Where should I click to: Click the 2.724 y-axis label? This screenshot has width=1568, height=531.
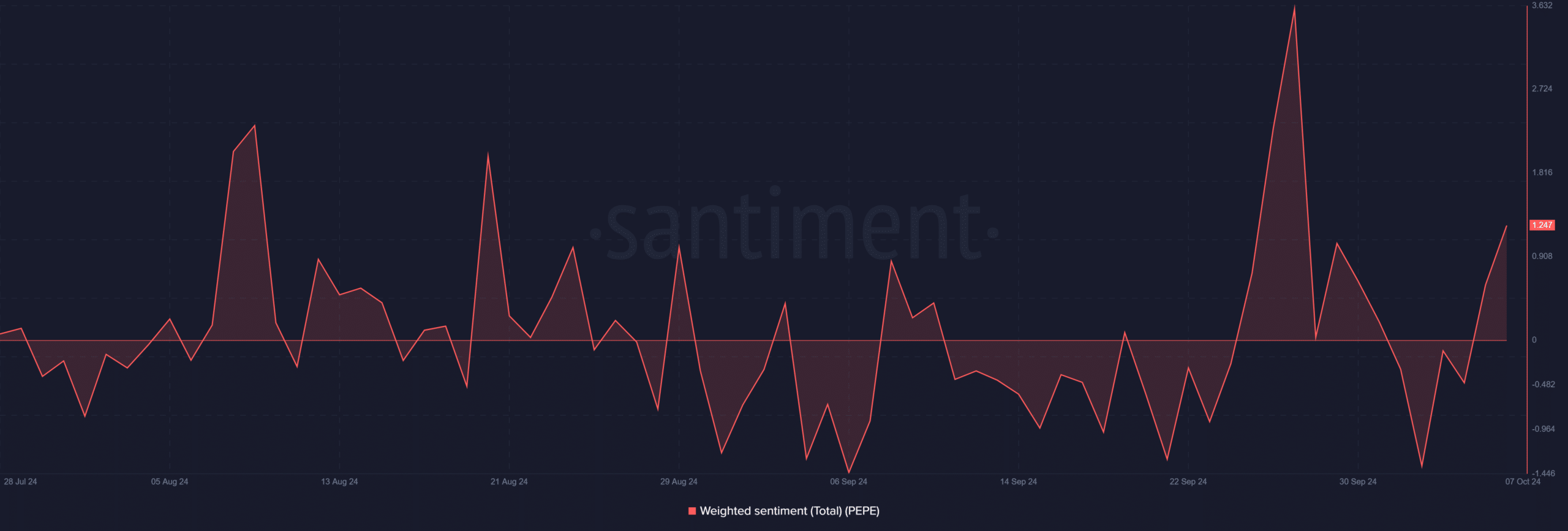pos(1542,89)
